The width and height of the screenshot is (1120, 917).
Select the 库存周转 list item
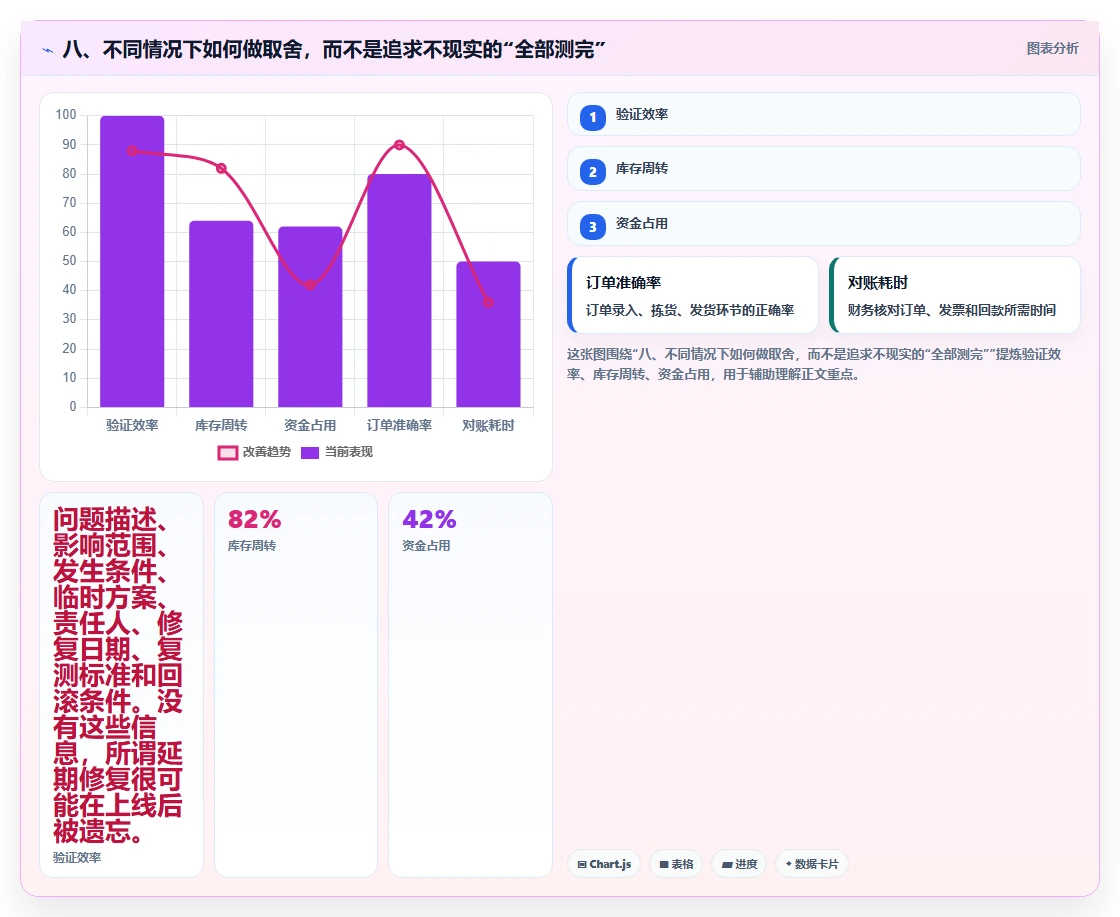824,169
